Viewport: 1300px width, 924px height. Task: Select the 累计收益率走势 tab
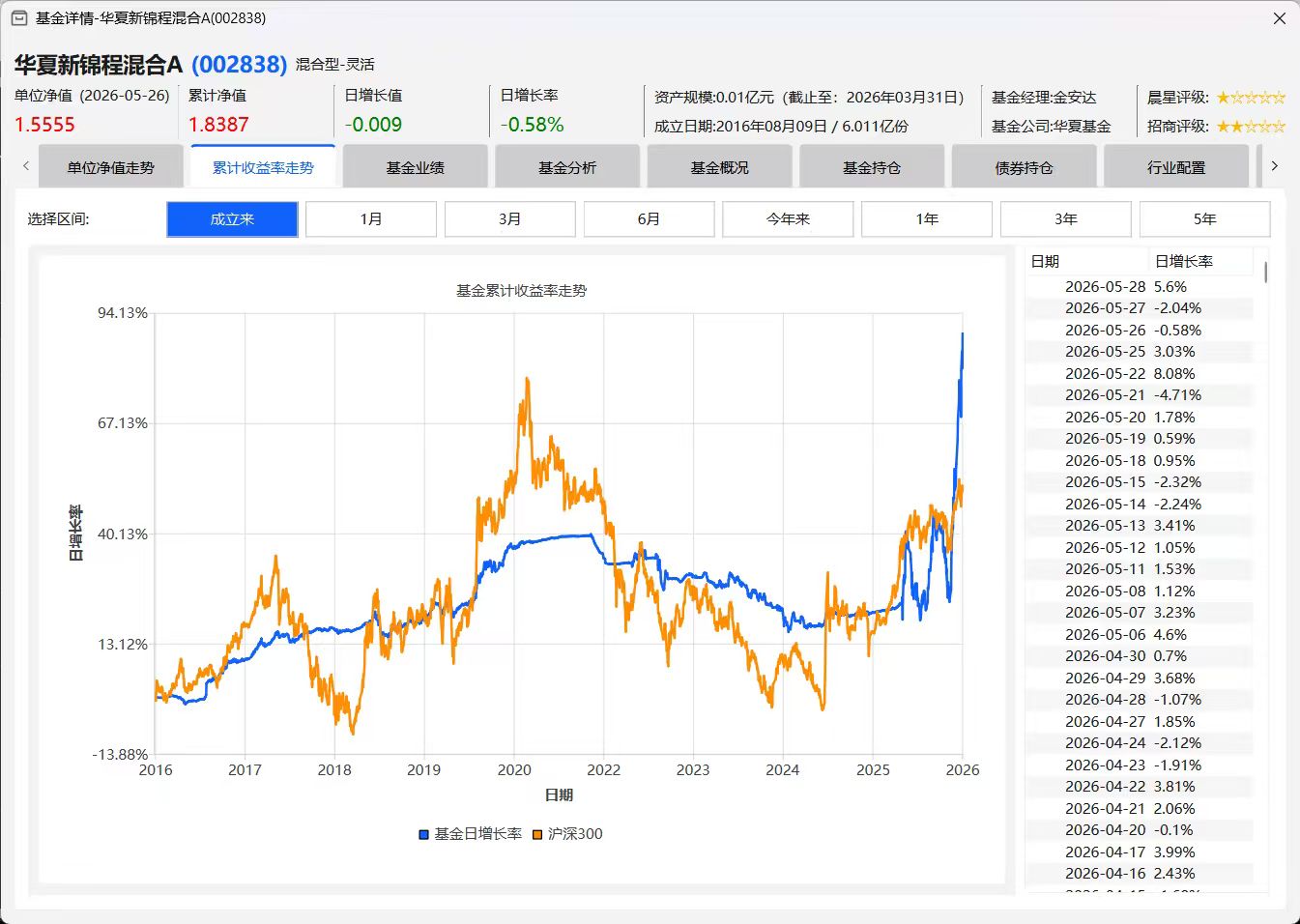tap(263, 167)
